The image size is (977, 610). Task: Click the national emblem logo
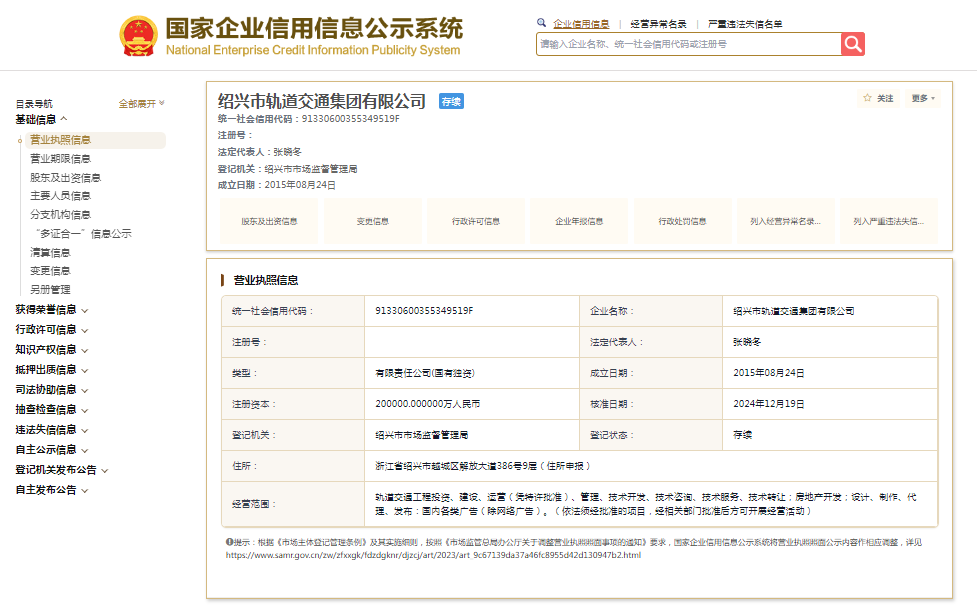[x=138, y=36]
